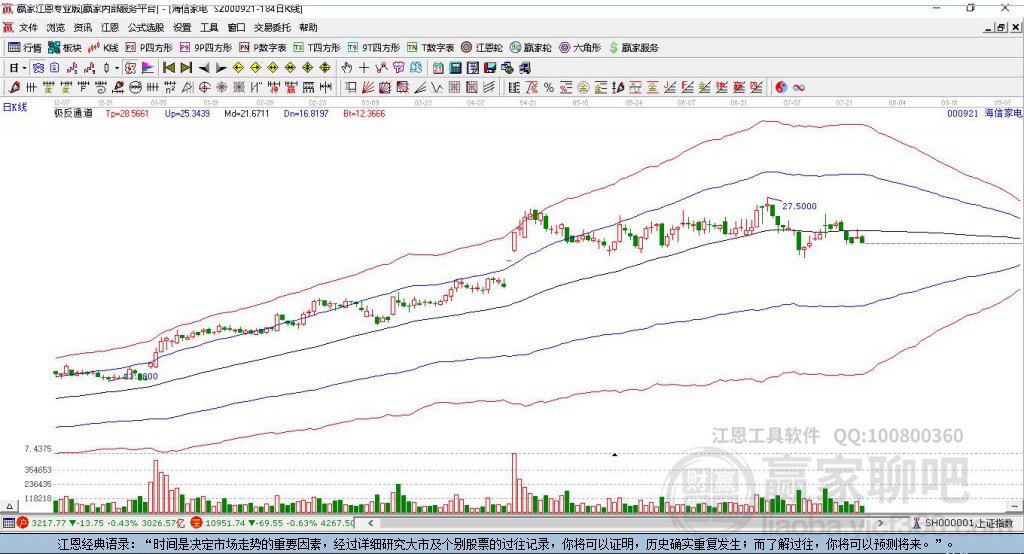The height and width of the screenshot is (554, 1024).
Task: Jump to first bar icon
Action: pyautogui.click(x=168, y=68)
